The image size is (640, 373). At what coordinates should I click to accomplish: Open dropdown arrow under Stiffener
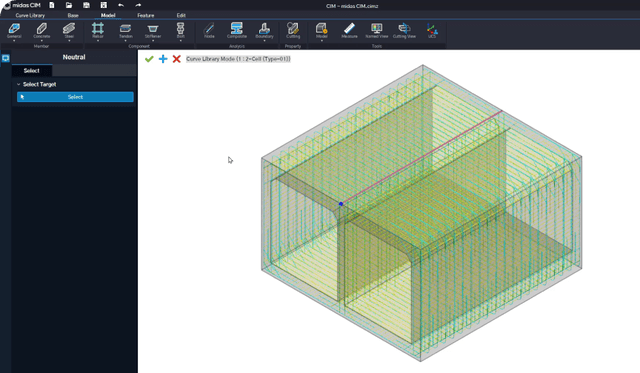(153, 41)
